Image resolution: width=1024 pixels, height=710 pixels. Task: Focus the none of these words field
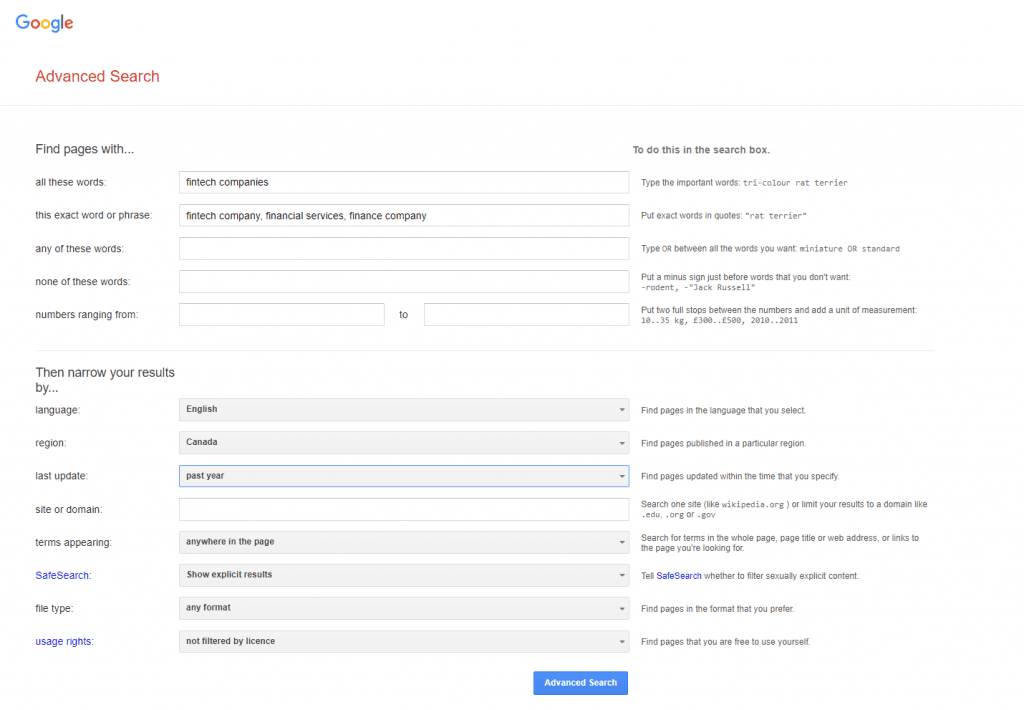point(403,281)
